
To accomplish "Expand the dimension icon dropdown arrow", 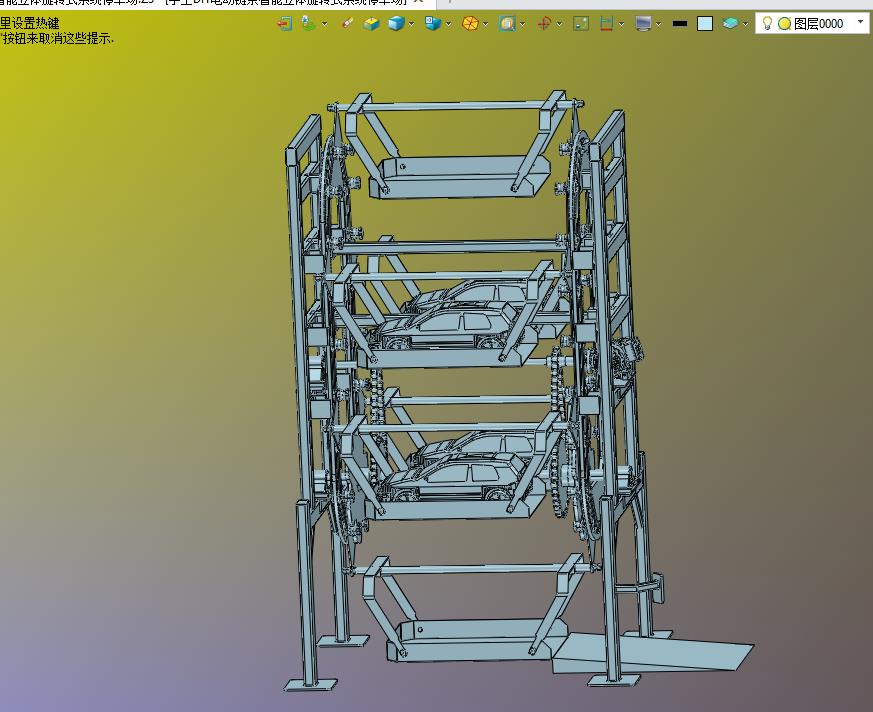I will coord(621,24).
